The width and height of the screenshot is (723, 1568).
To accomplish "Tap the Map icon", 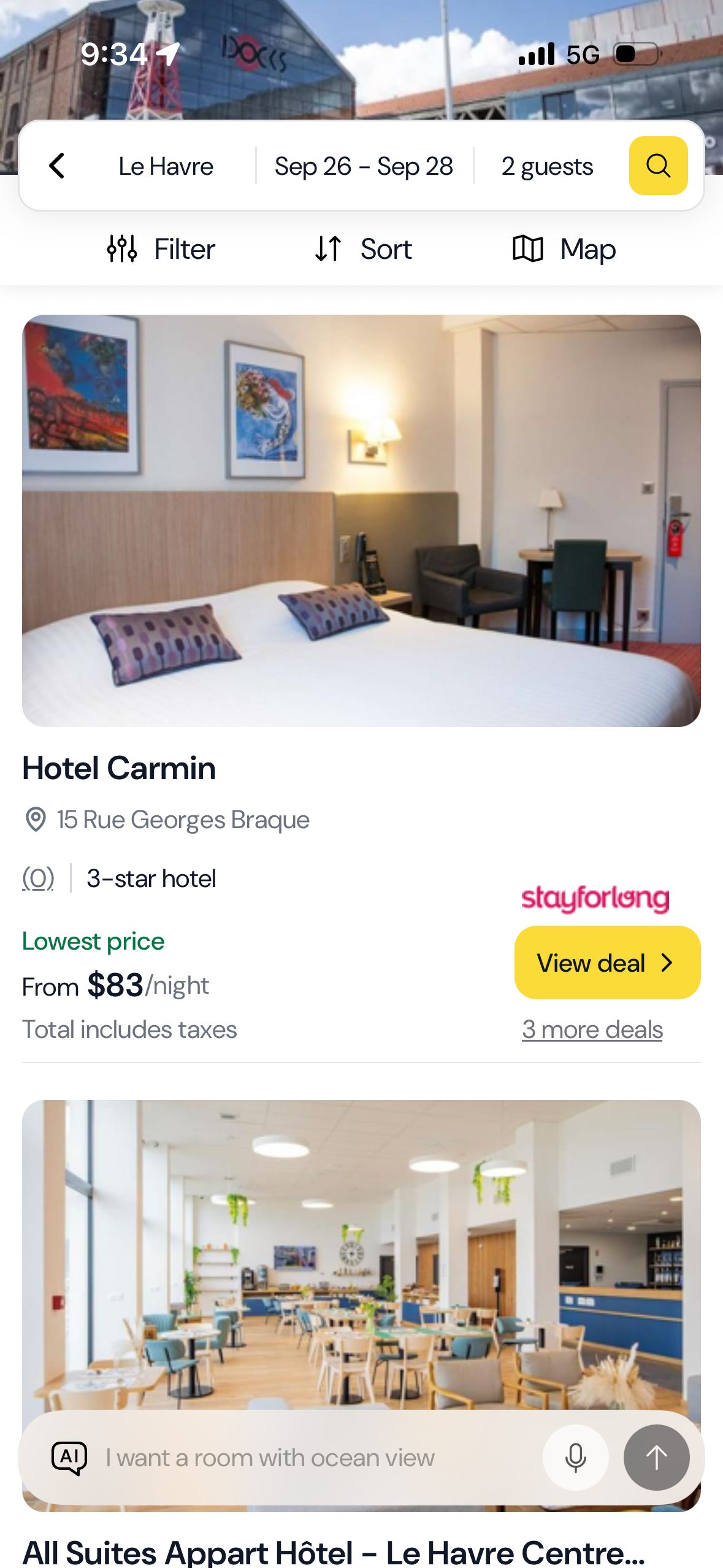I will pyautogui.click(x=528, y=249).
